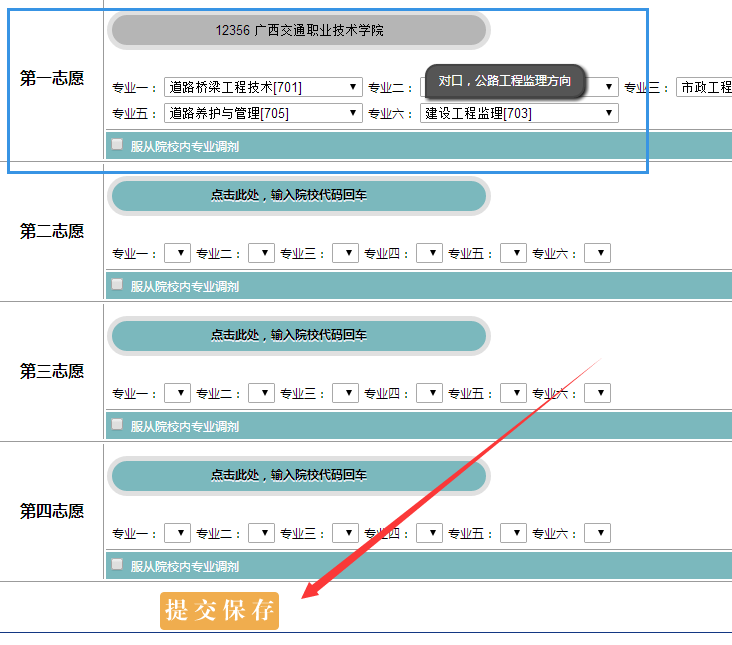Expand 专业三 dropdown in 第二志愿
Screen dimensions: 732x645
click(x=345, y=253)
